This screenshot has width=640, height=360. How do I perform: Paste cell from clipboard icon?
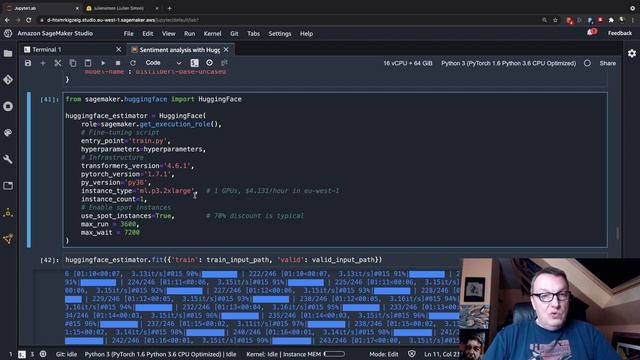88,63
